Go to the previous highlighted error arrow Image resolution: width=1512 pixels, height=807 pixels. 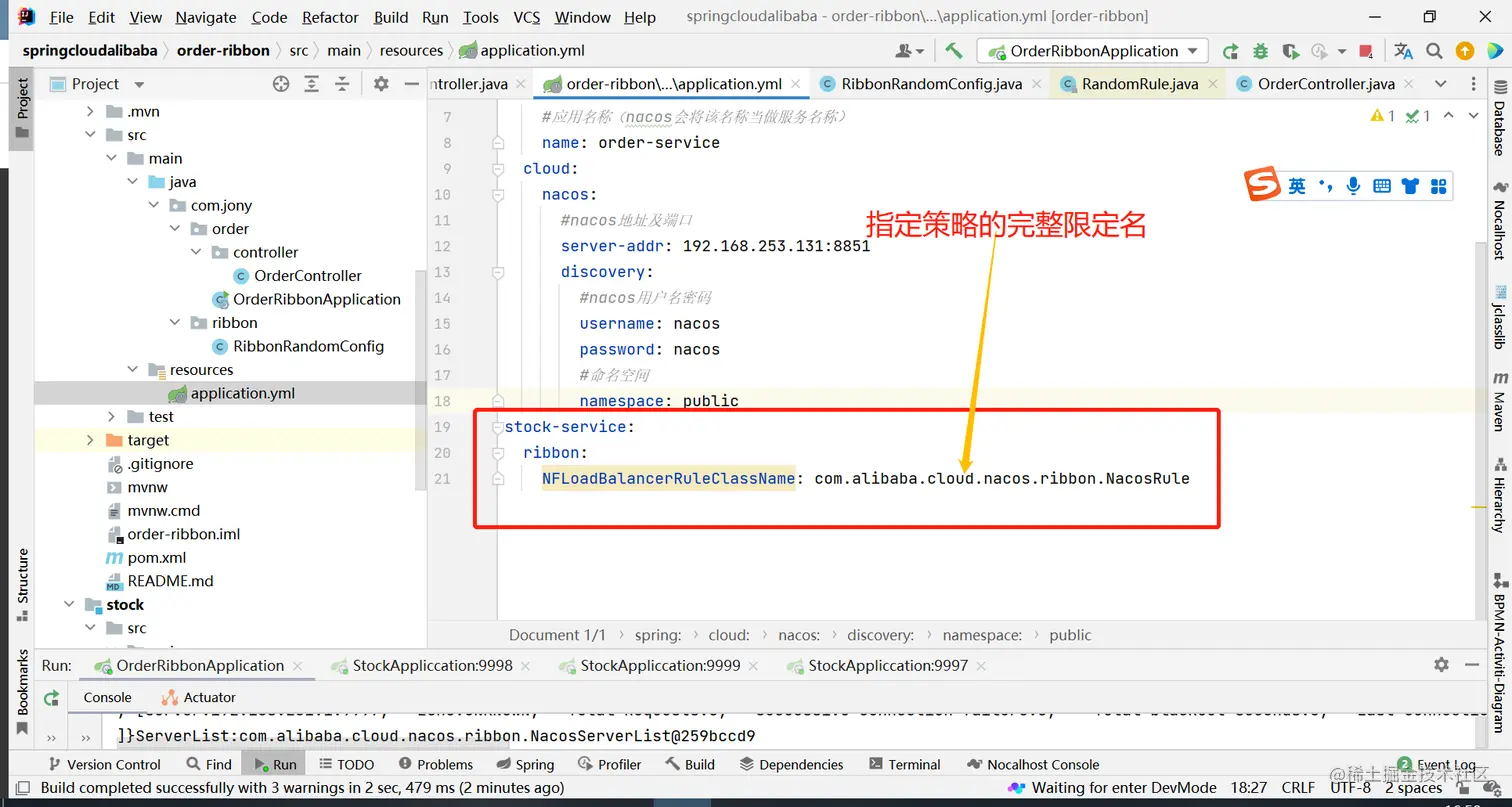pyautogui.click(x=1449, y=116)
